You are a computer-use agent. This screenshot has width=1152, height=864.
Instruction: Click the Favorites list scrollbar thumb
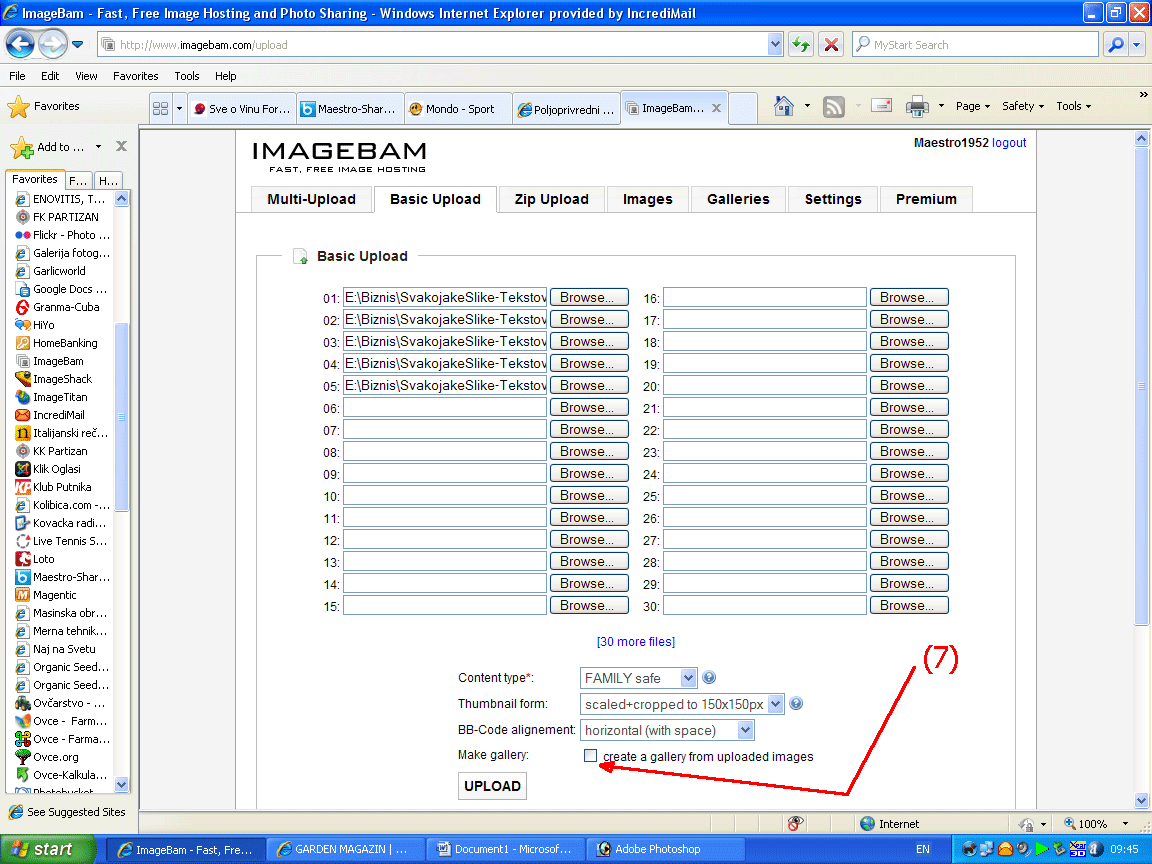click(x=122, y=417)
